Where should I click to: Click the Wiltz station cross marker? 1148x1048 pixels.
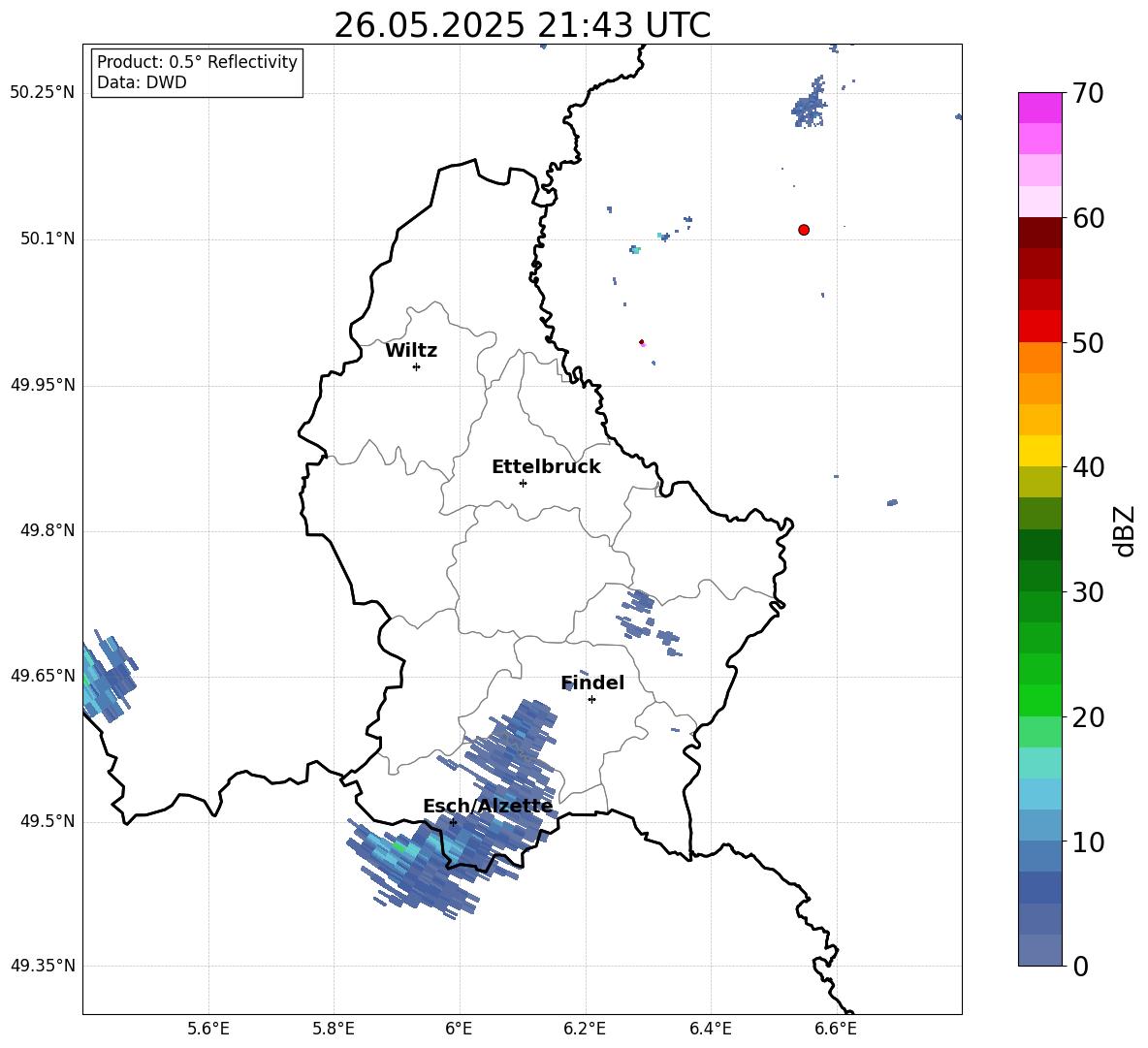[416, 366]
